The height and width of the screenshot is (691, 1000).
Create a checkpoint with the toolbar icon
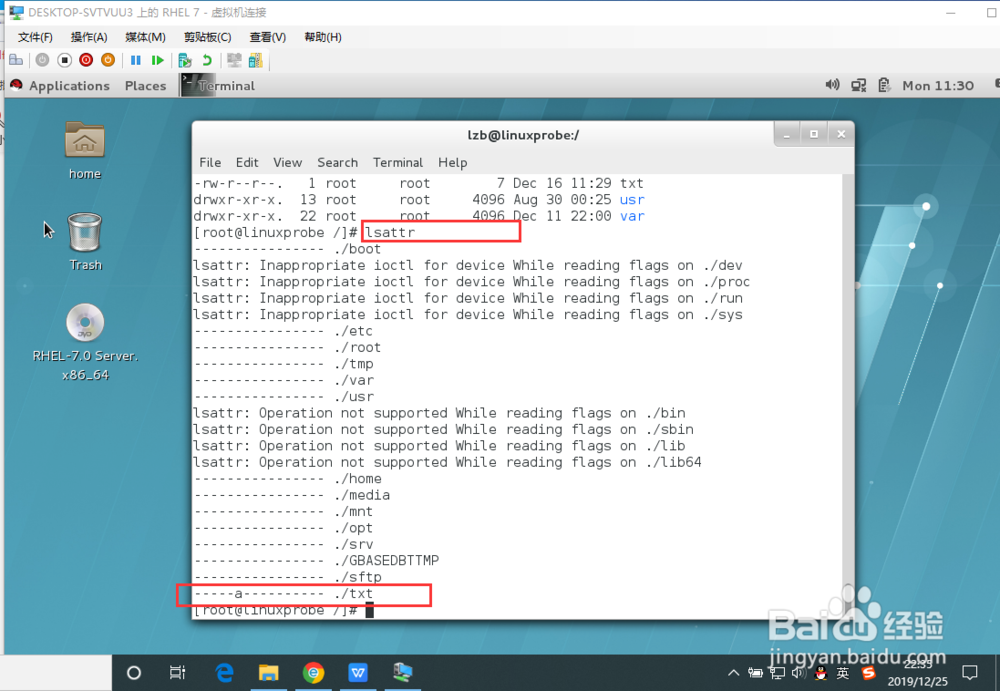(x=185, y=60)
